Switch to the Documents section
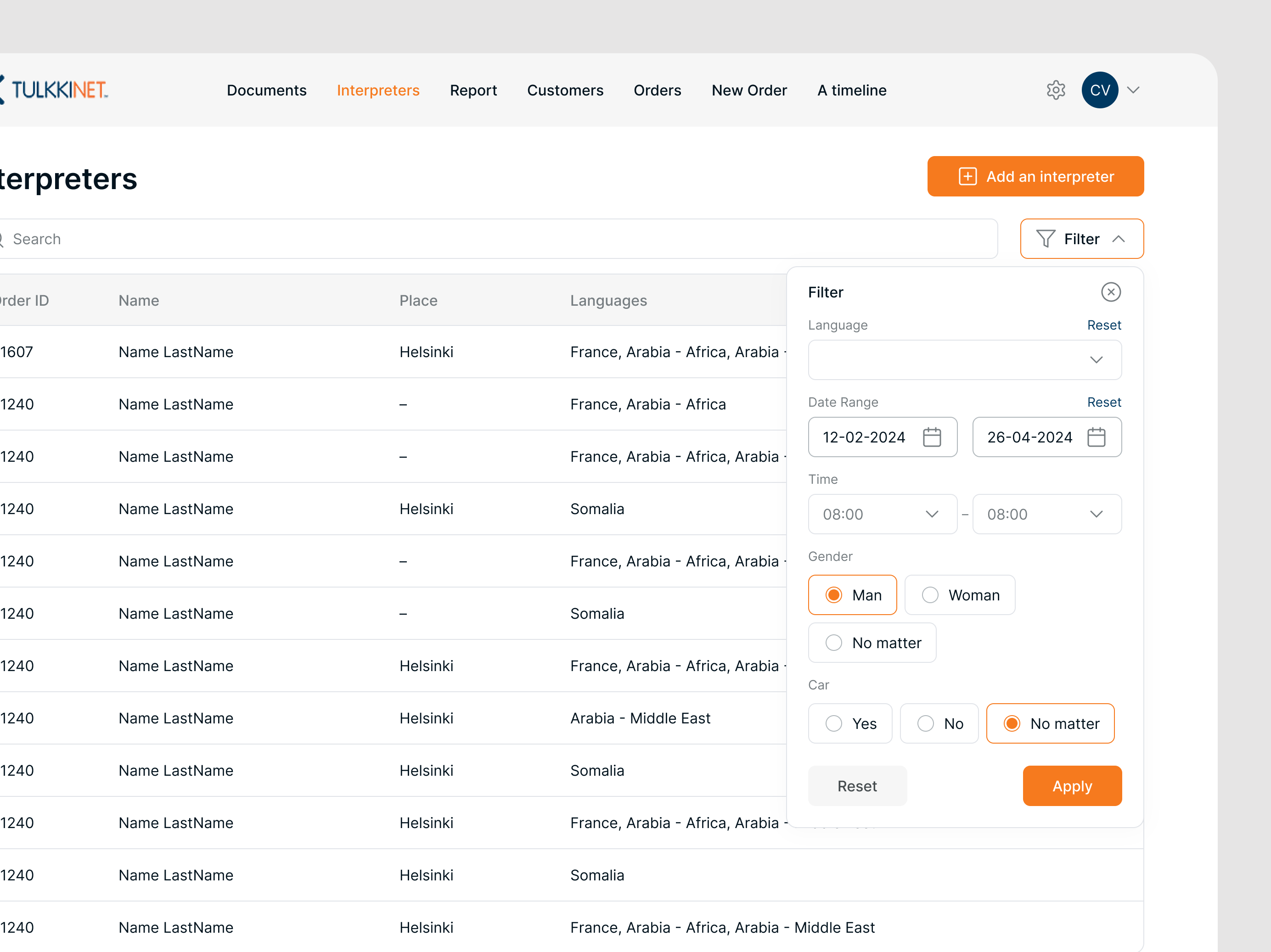The image size is (1271, 952). click(267, 90)
